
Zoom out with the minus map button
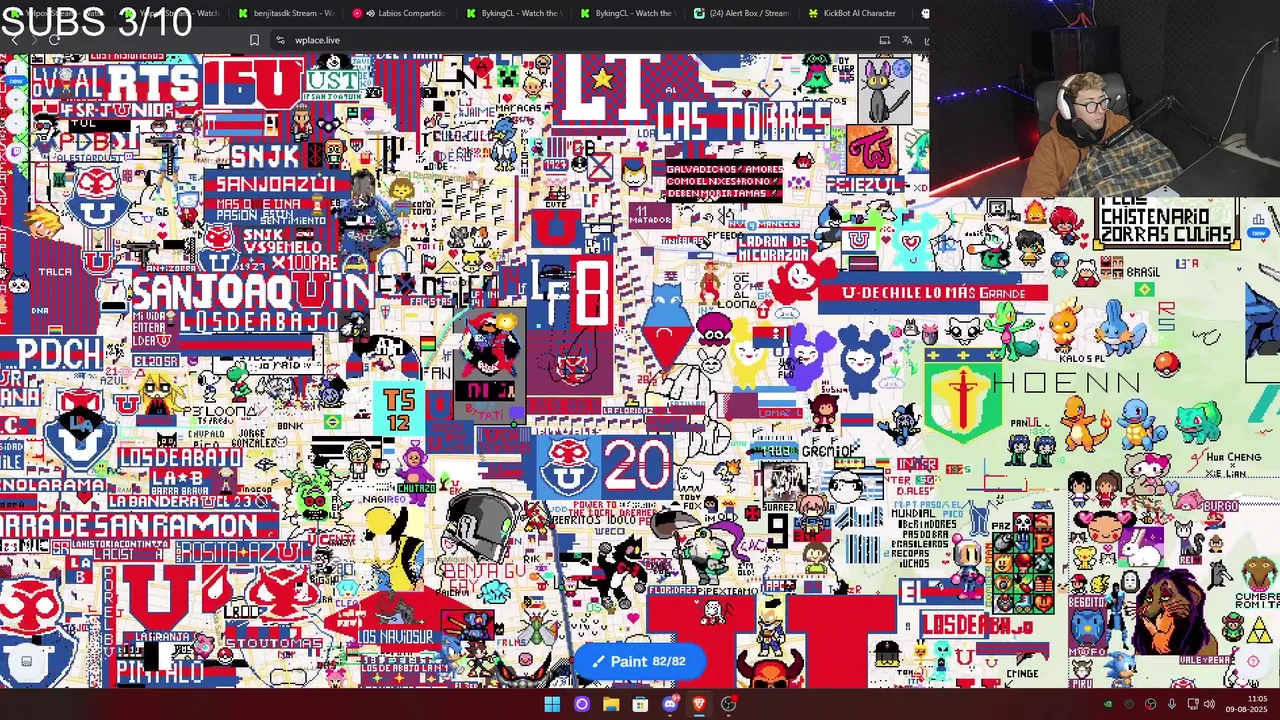[x=14, y=123]
